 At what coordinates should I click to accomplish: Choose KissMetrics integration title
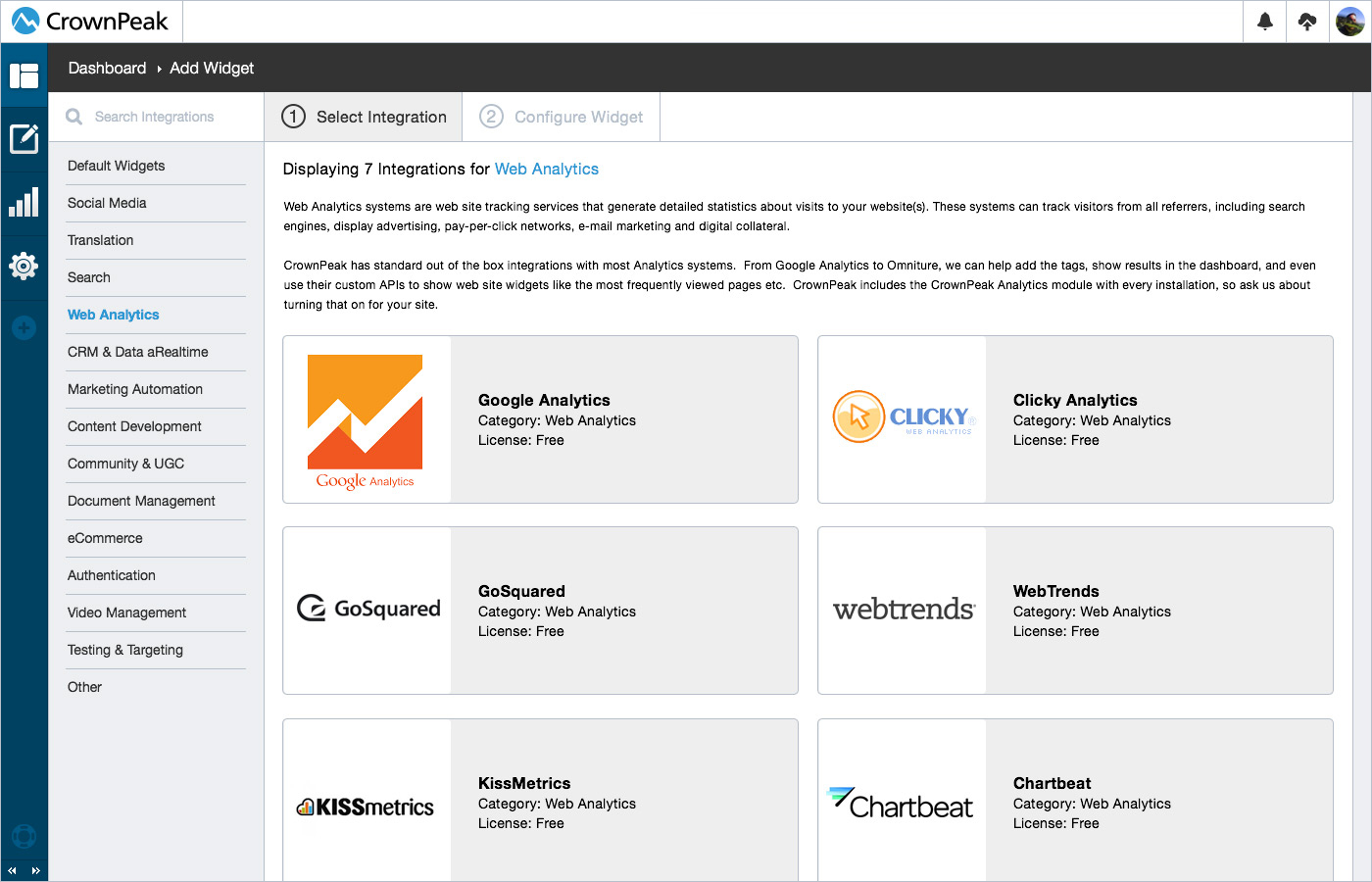point(524,783)
